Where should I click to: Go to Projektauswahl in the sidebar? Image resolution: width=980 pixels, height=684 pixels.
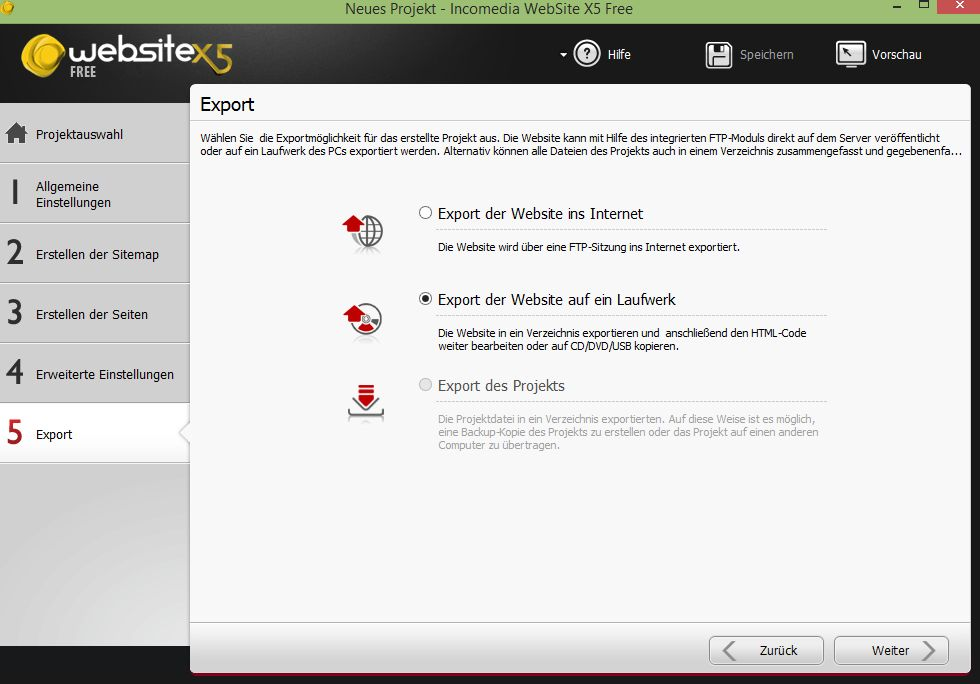(x=94, y=134)
